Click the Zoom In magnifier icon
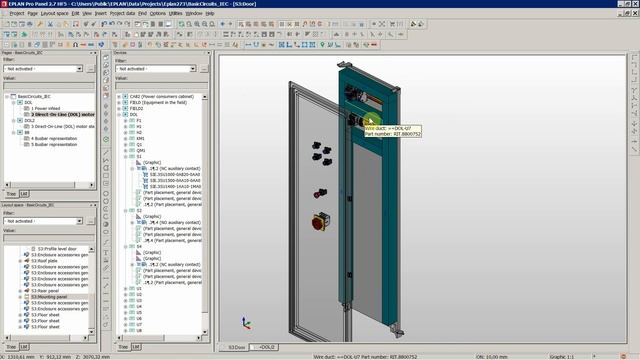Viewport: 640px width, 360px height. coord(197,24)
